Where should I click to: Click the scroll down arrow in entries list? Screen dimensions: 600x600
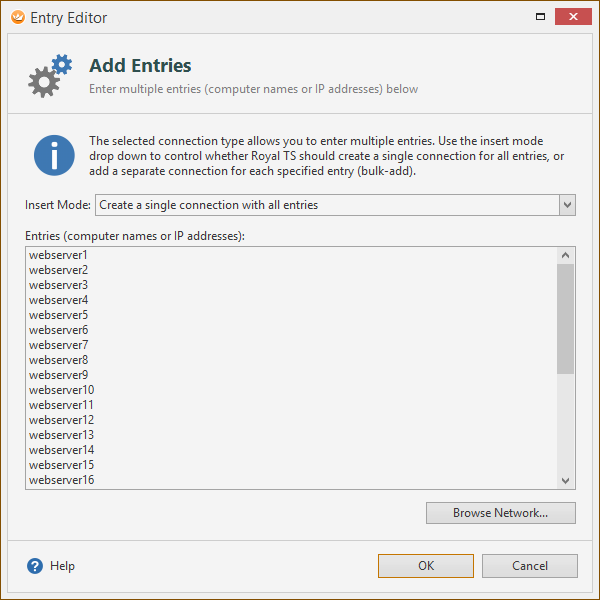pos(565,480)
